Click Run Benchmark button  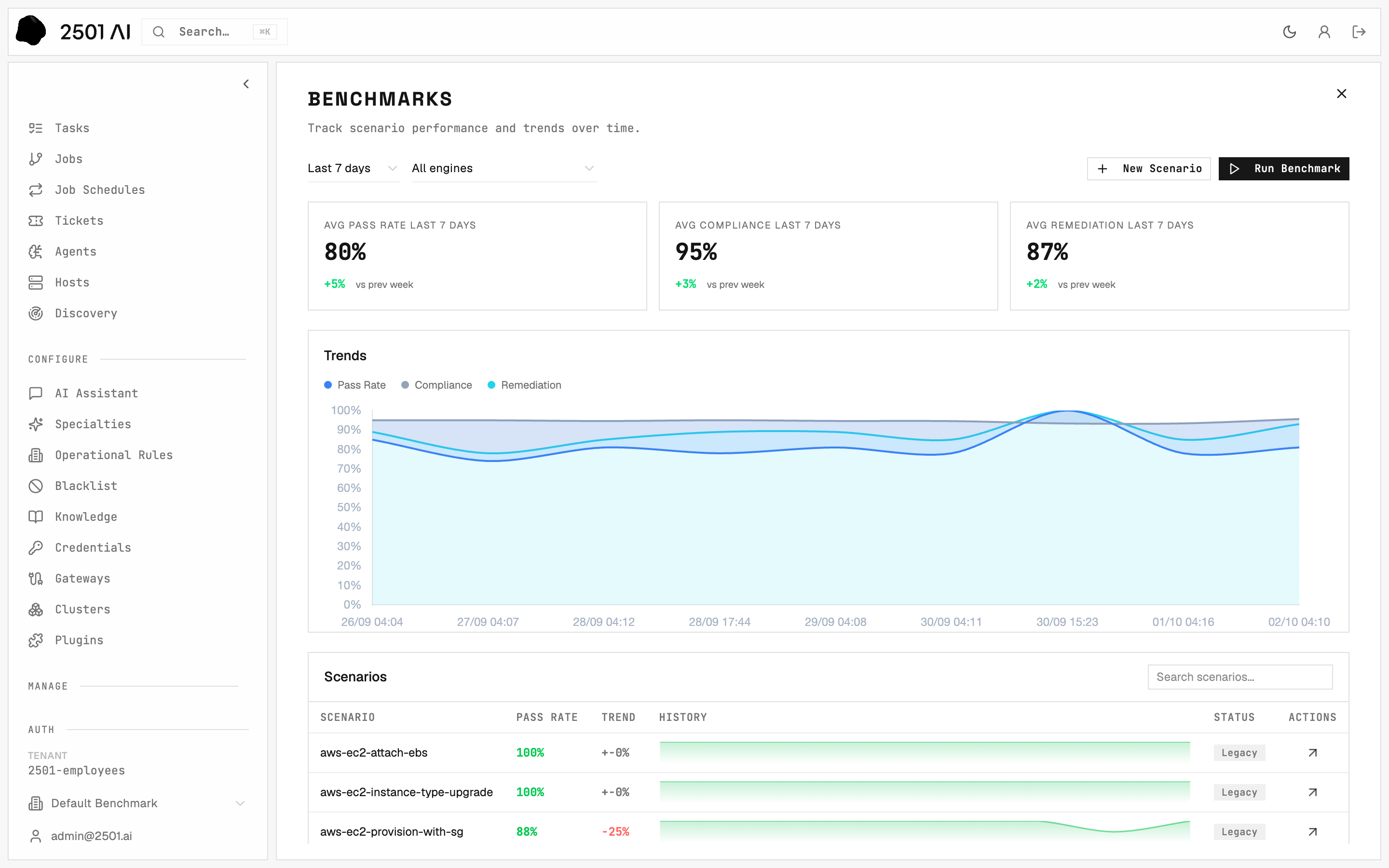tap(1283, 169)
